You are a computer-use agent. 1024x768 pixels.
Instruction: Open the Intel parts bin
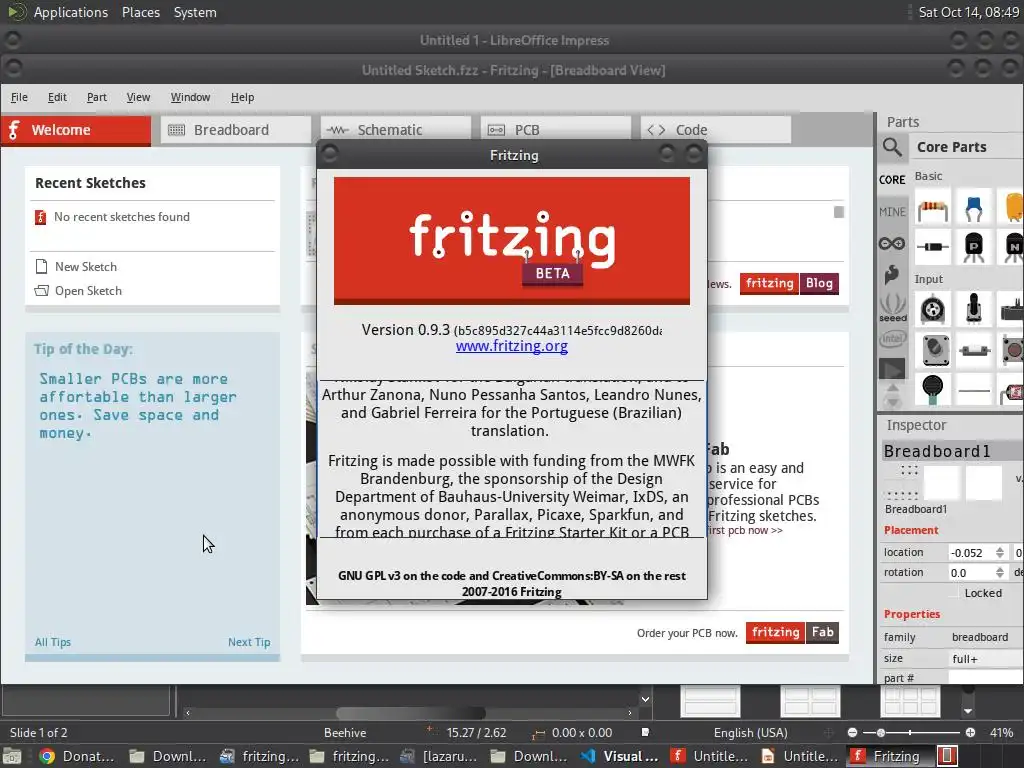coord(892,338)
